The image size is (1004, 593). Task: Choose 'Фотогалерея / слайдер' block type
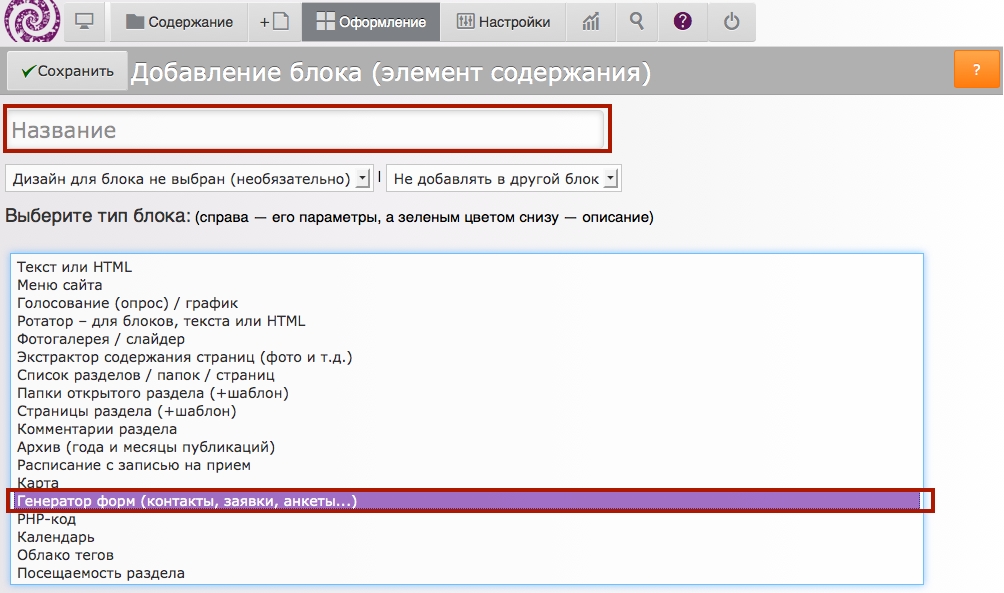(x=101, y=339)
